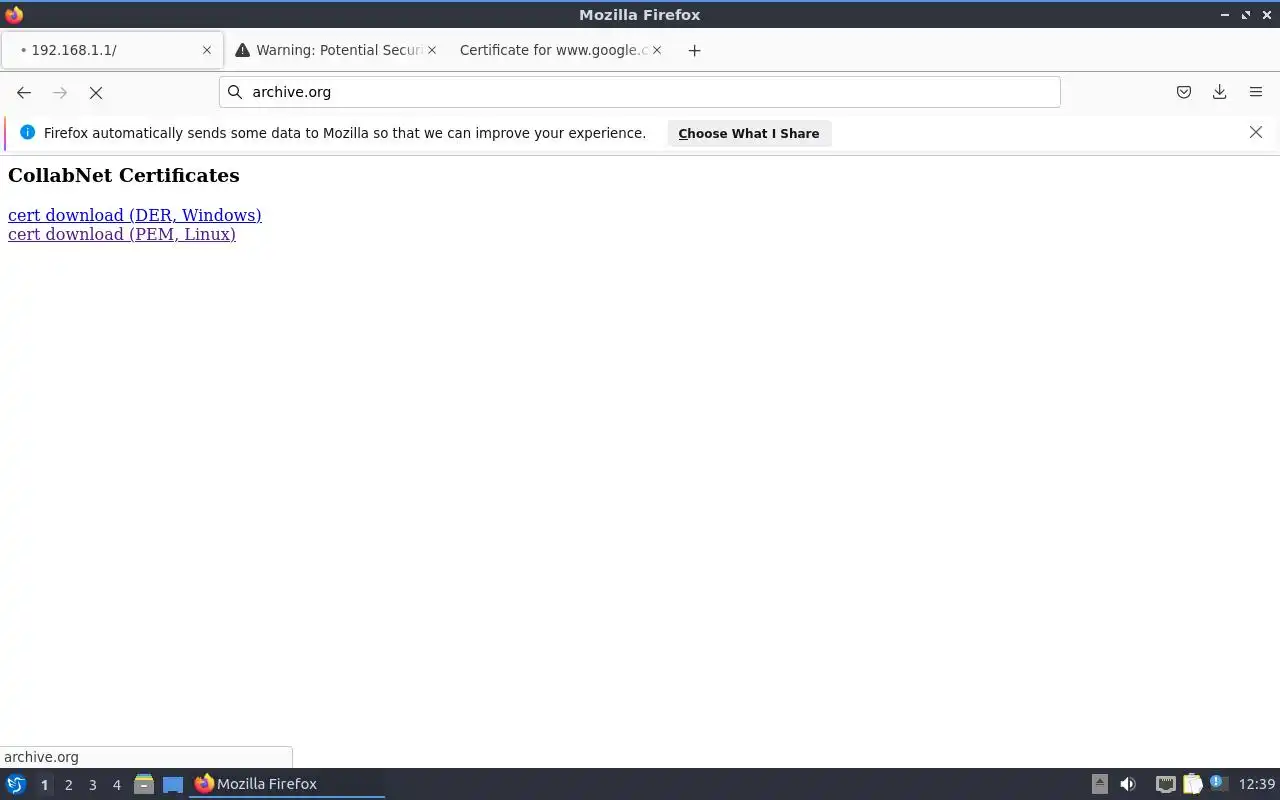Click the Firefox data sharing message text
The image size is (1280, 800).
(x=345, y=133)
